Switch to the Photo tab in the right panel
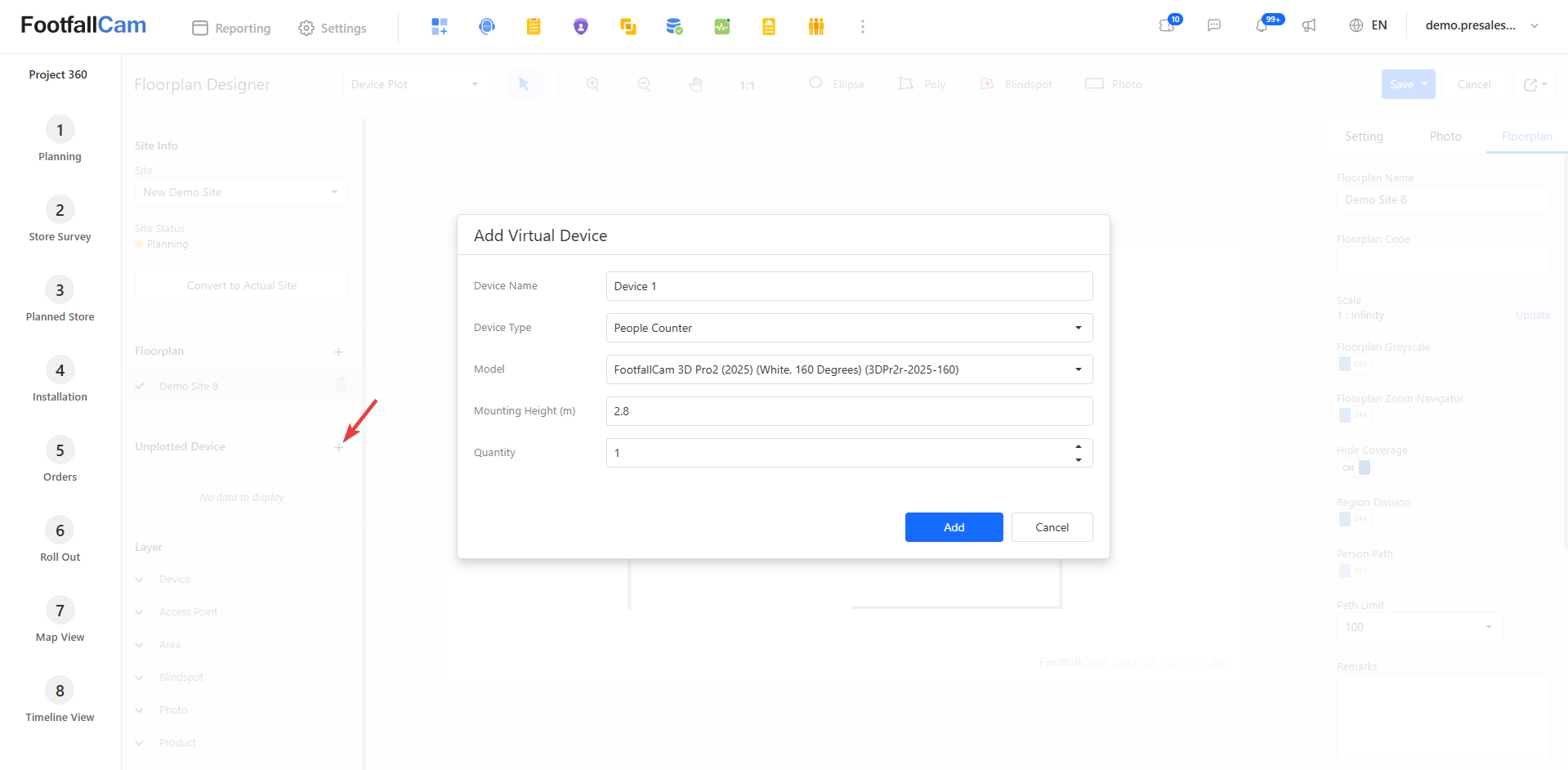Image resolution: width=1568 pixels, height=770 pixels. [x=1445, y=137]
